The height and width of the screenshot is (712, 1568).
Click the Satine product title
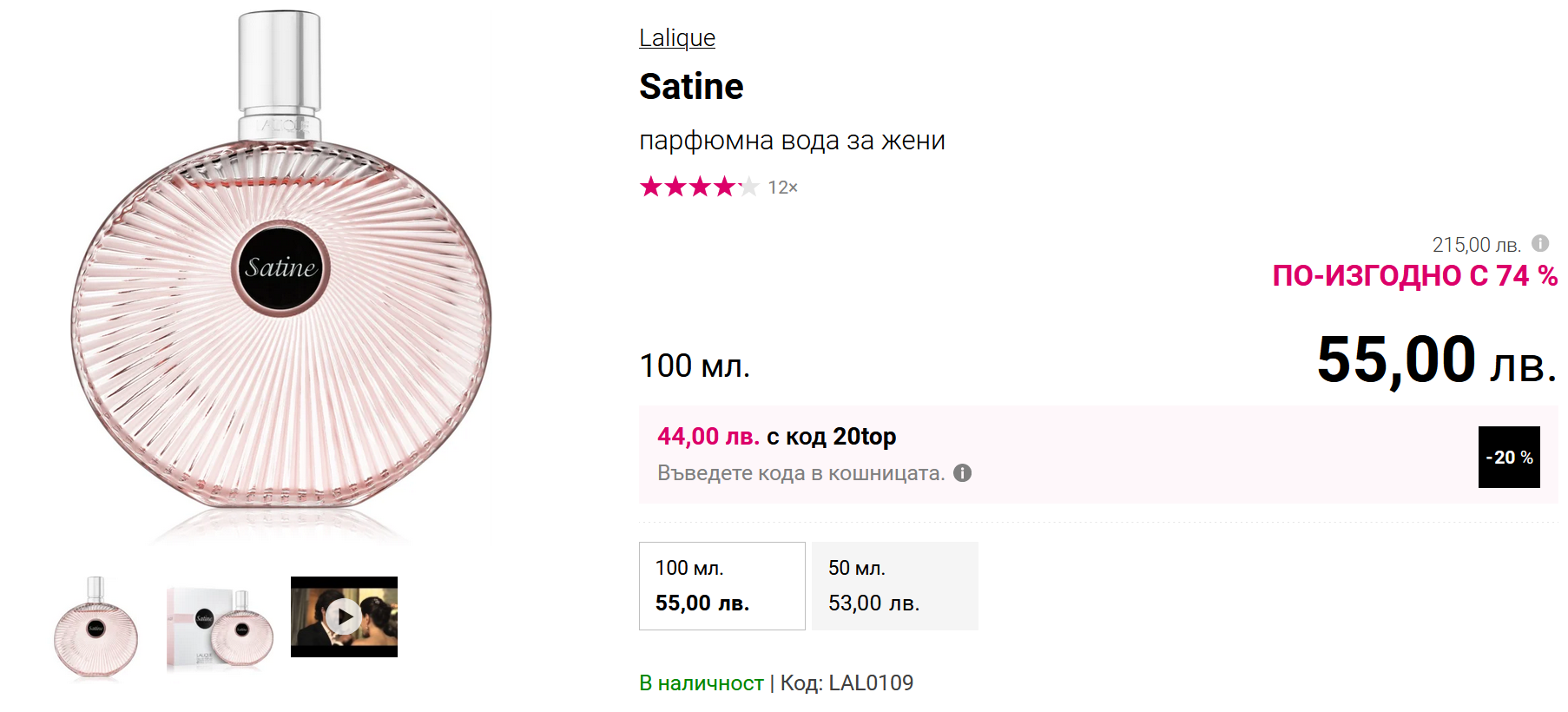coord(691,87)
